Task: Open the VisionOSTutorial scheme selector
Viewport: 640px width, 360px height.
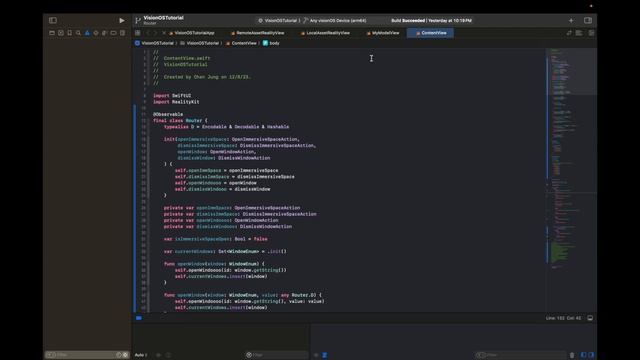Action: [278, 20]
